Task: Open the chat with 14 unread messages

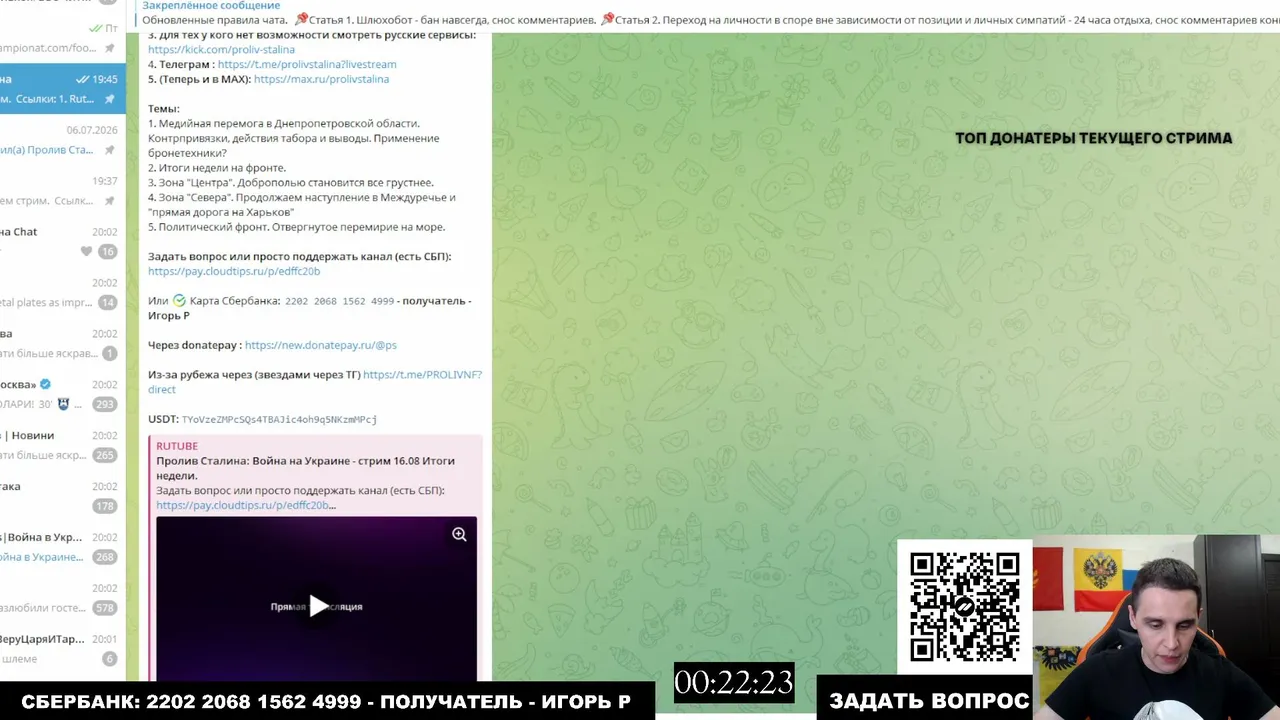Action: coord(62,293)
